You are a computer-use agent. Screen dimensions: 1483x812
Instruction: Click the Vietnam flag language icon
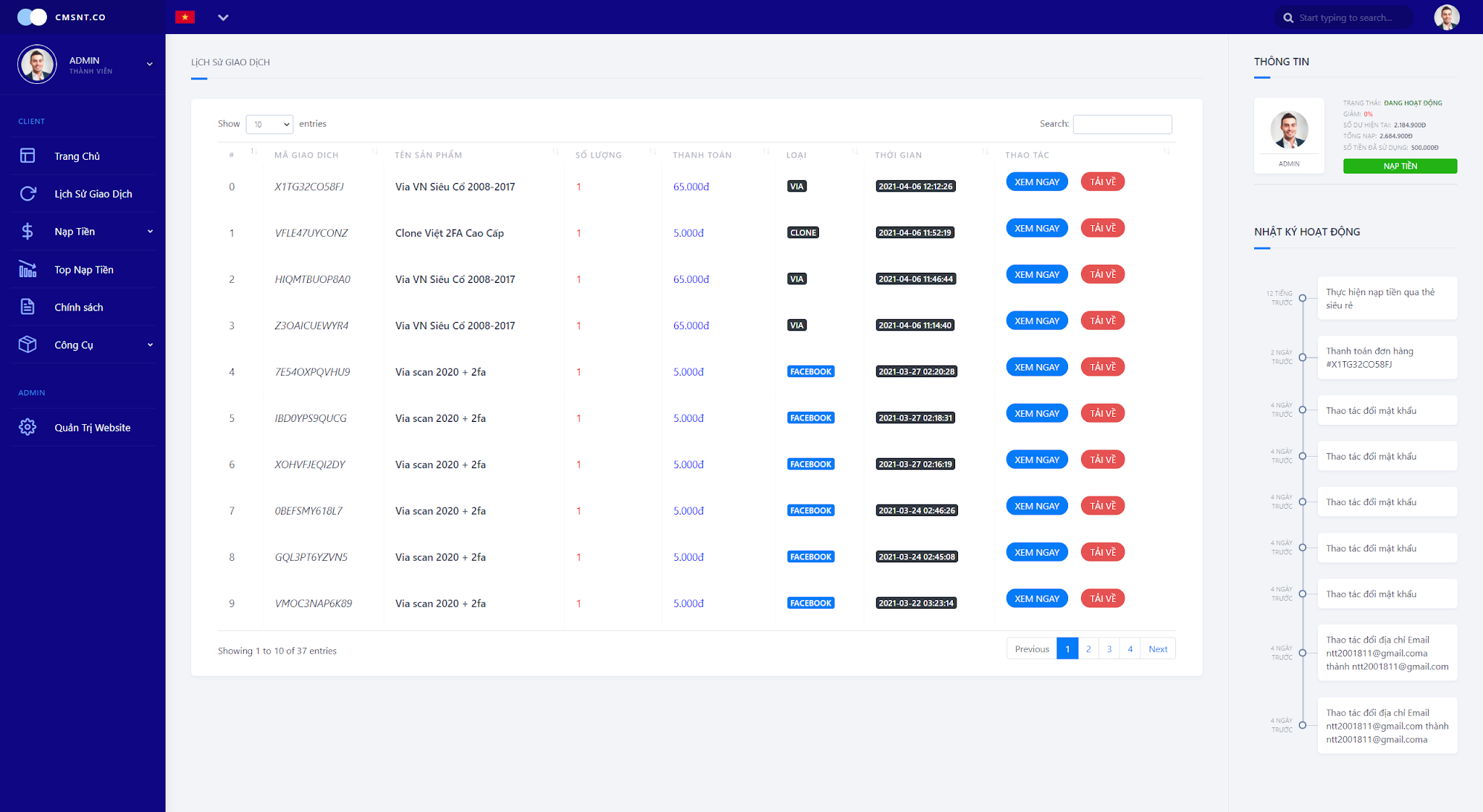[185, 17]
